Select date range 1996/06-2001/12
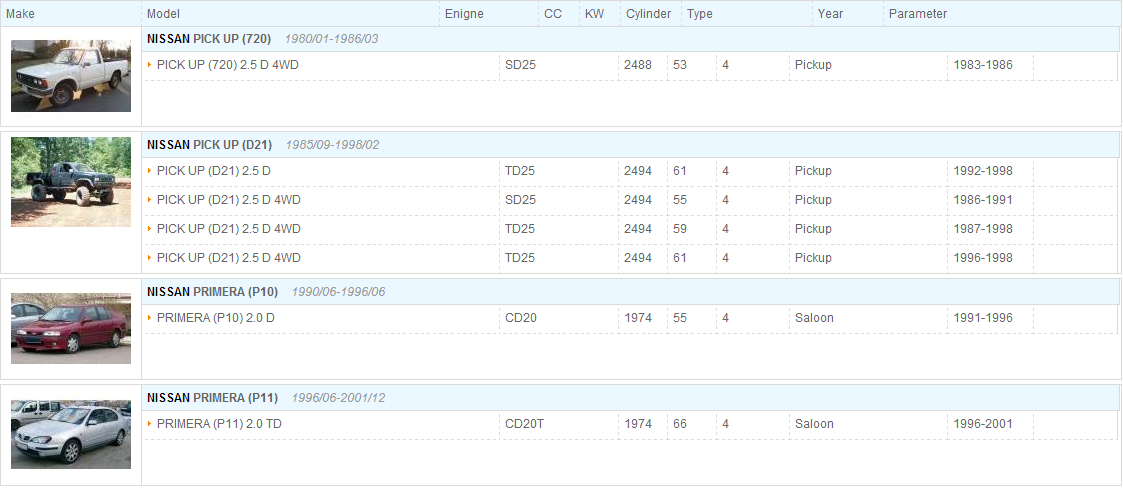This screenshot has height=488, width=1123. point(338,398)
